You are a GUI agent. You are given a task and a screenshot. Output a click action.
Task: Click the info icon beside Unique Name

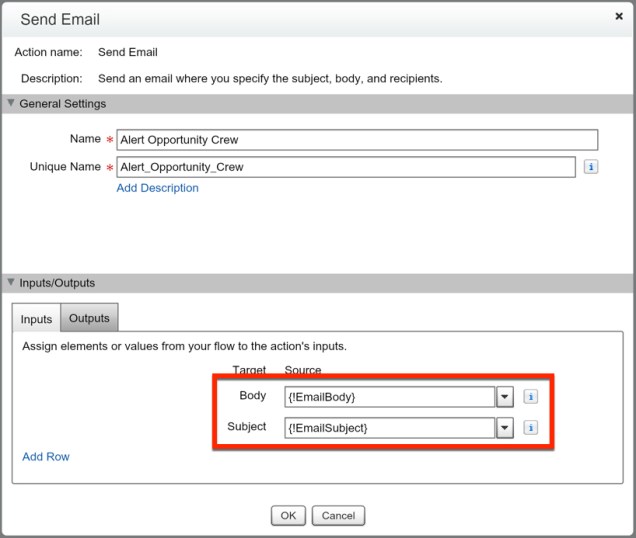(591, 167)
